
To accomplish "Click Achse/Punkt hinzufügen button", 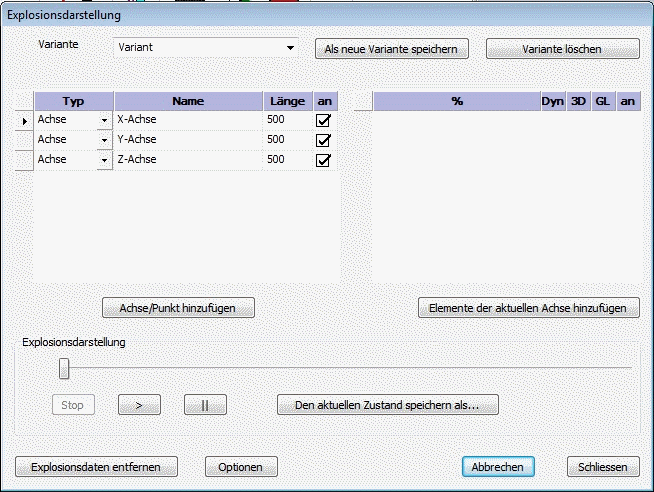I will (x=179, y=308).
